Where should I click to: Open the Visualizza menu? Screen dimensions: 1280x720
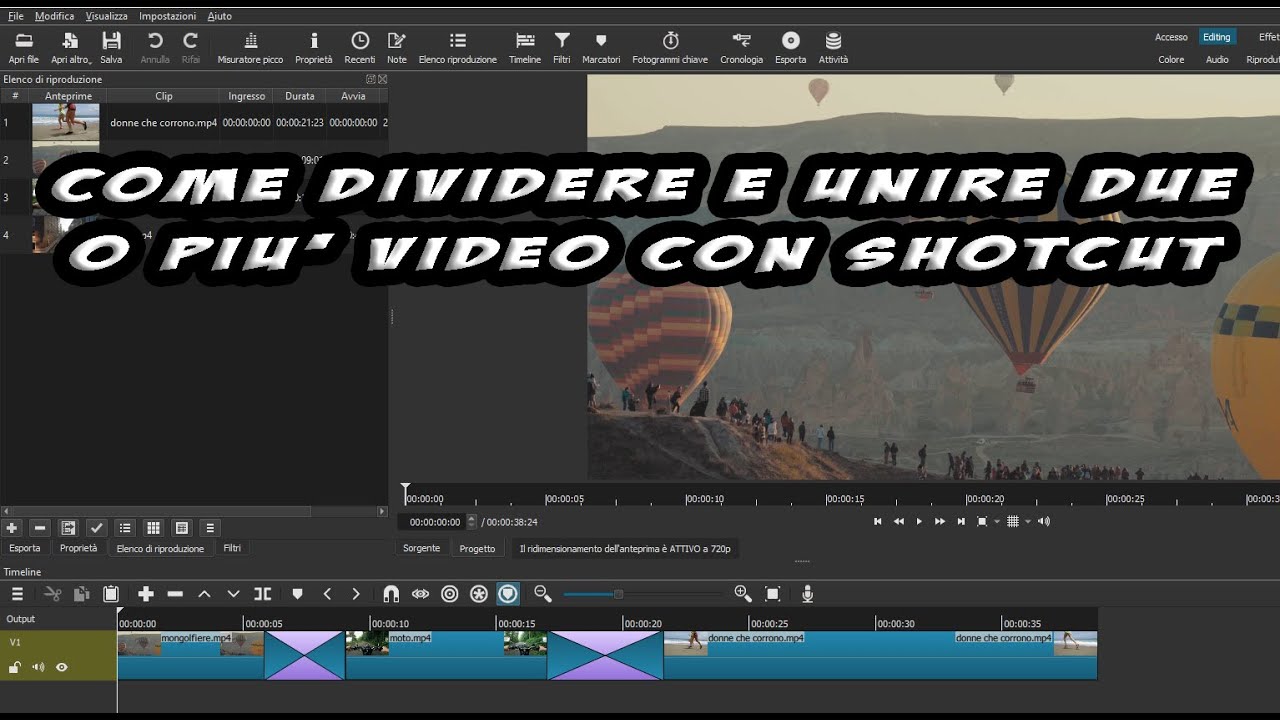pyautogui.click(x=106, y=16)
